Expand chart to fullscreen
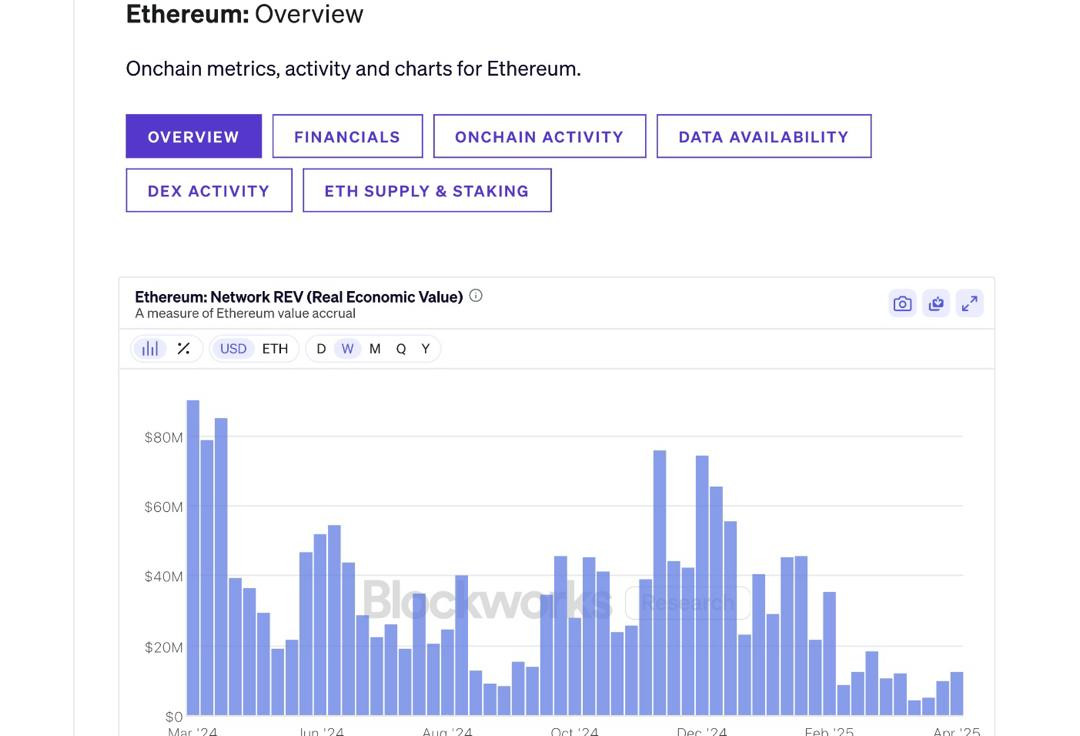Image resolution: width=1080 pixels, height=736 pixels. tap(969, 304)
